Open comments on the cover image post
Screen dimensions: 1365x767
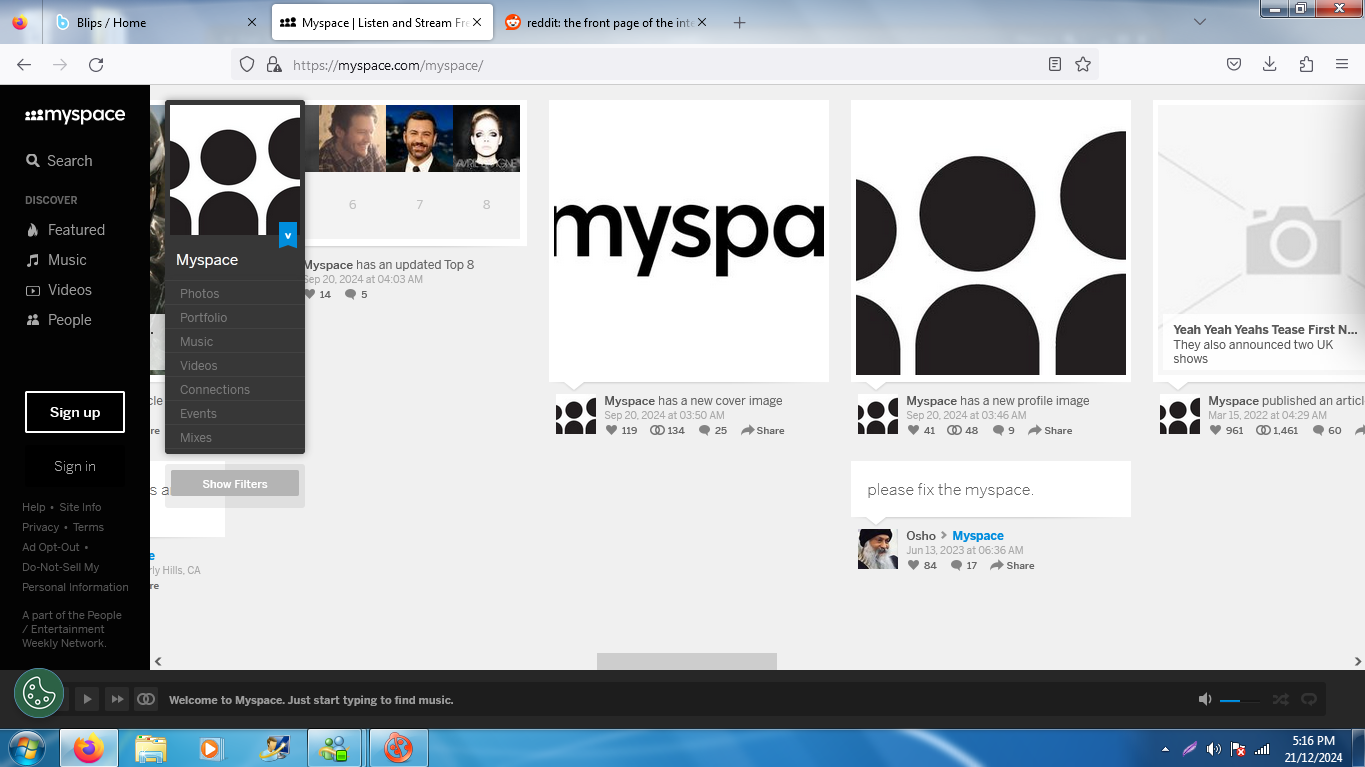(705, 430)
